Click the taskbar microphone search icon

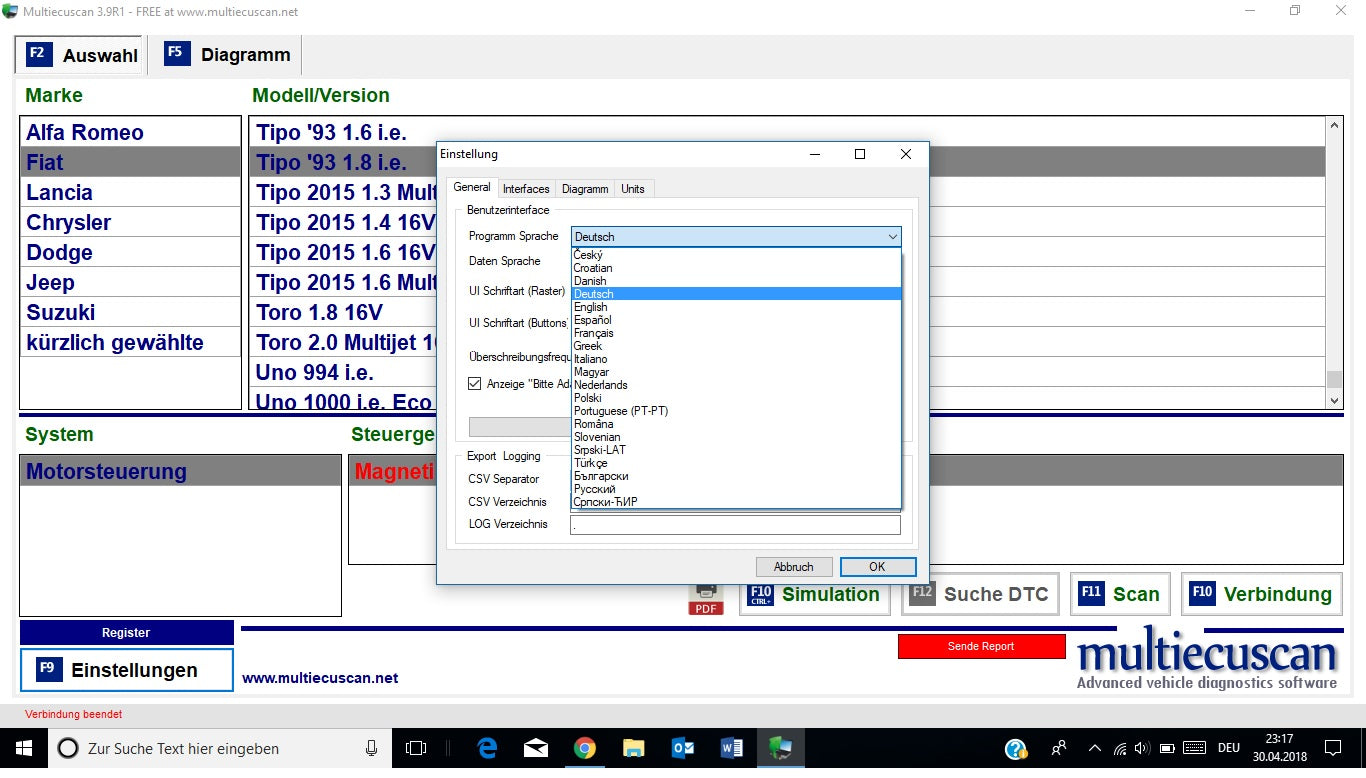[371, 748]
